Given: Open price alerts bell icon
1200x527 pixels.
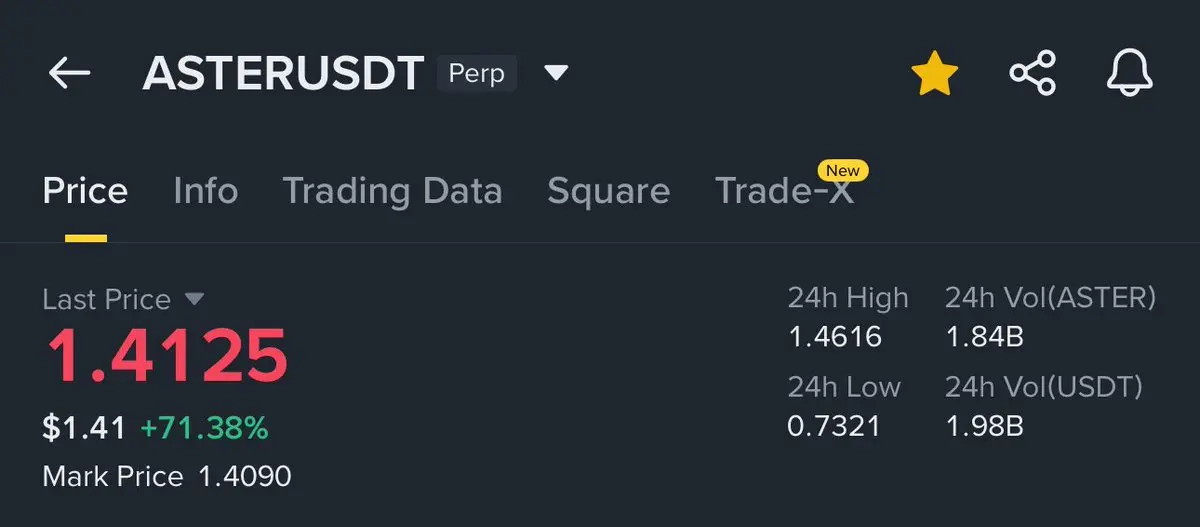Looking at the screenshot, I should (1130, 74).
